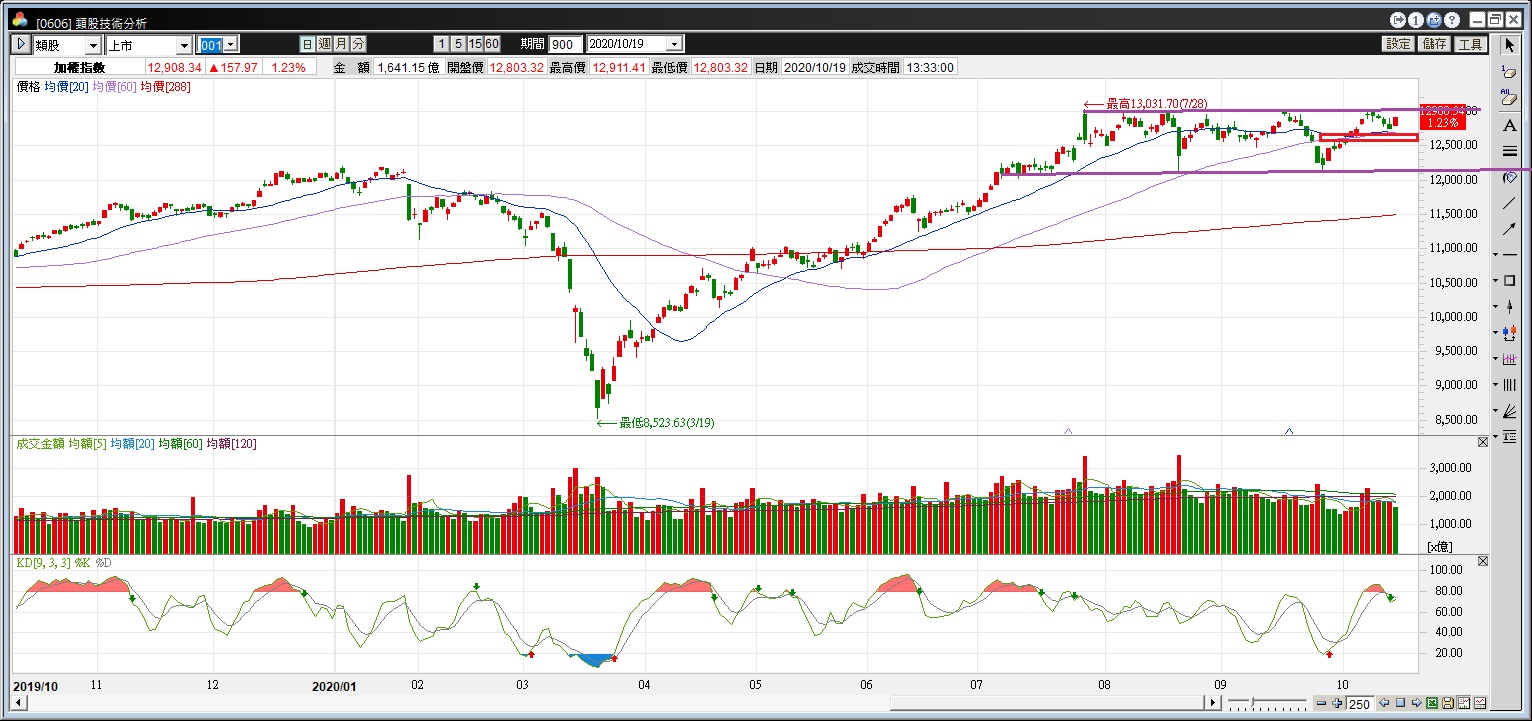Viewport: 1532px width, 721px height.
Task: Select the 60-minute interval button
Action: 492,44
